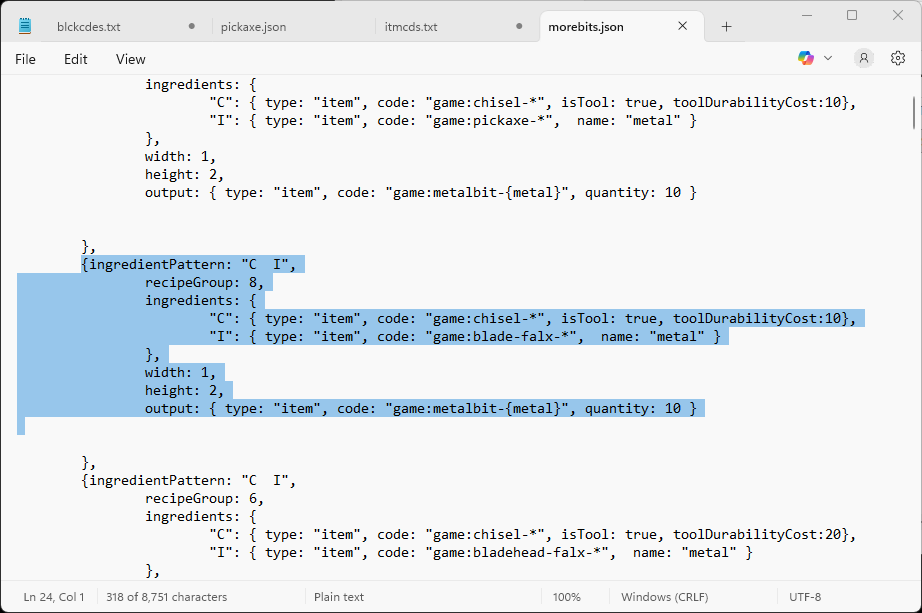Switch to the blckcdes.txt tab
The height and width of the screenshot is (613, 922).
[92, 27]
